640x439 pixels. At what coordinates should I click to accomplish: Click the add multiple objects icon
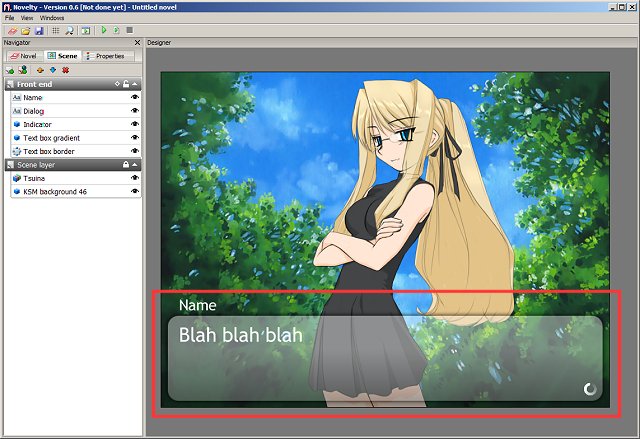[23, 70]
